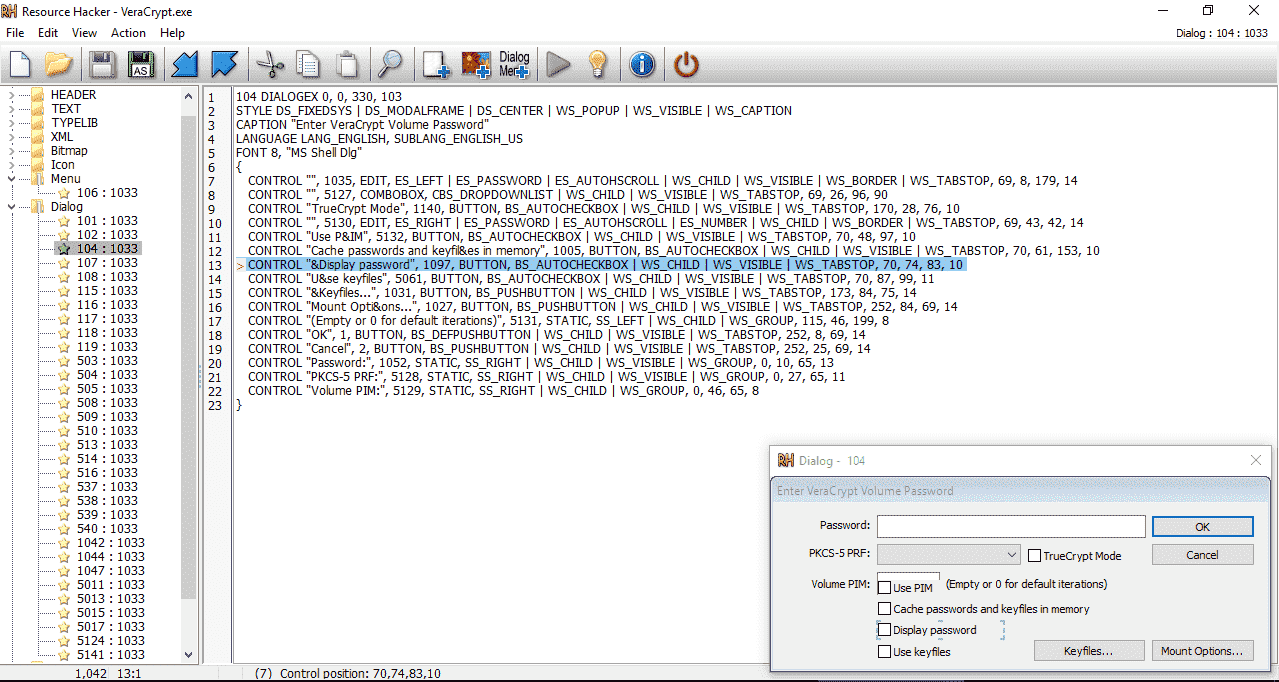The image size is (1279, 682).
Task: Expand the Bitmap tree node
Action: click(11, 151)
